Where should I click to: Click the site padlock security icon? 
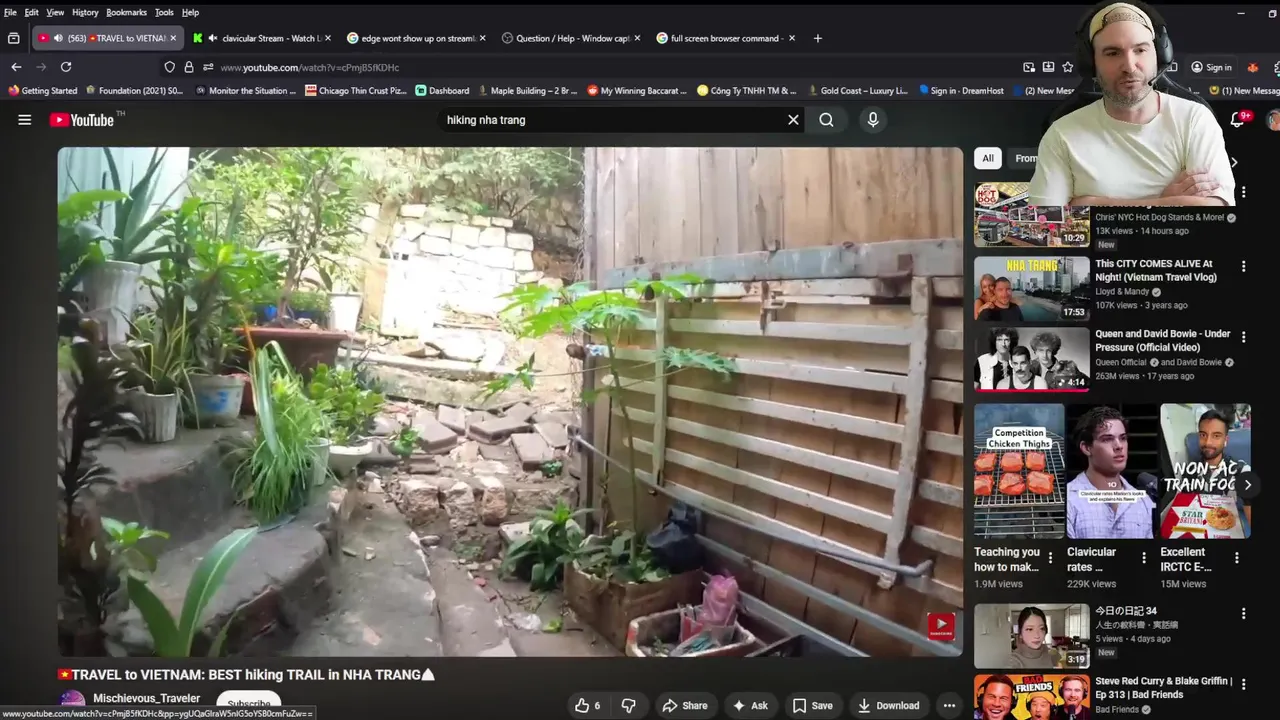(188, 67)
